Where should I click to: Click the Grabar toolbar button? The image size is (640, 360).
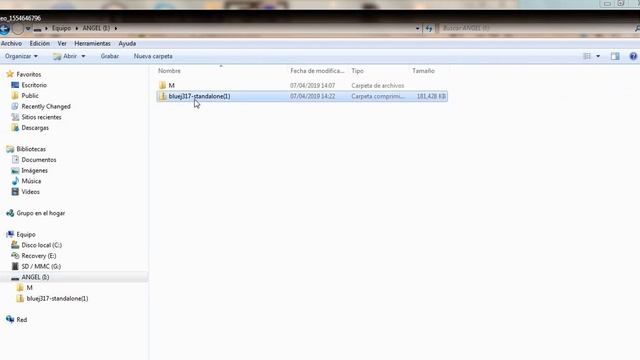pos(110,56)
